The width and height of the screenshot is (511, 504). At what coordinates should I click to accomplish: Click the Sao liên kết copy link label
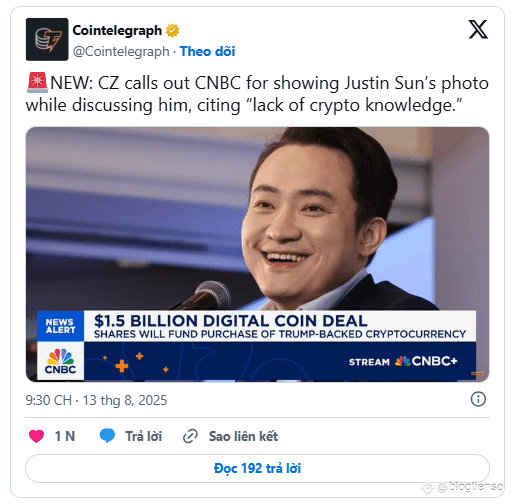[243, 436]
